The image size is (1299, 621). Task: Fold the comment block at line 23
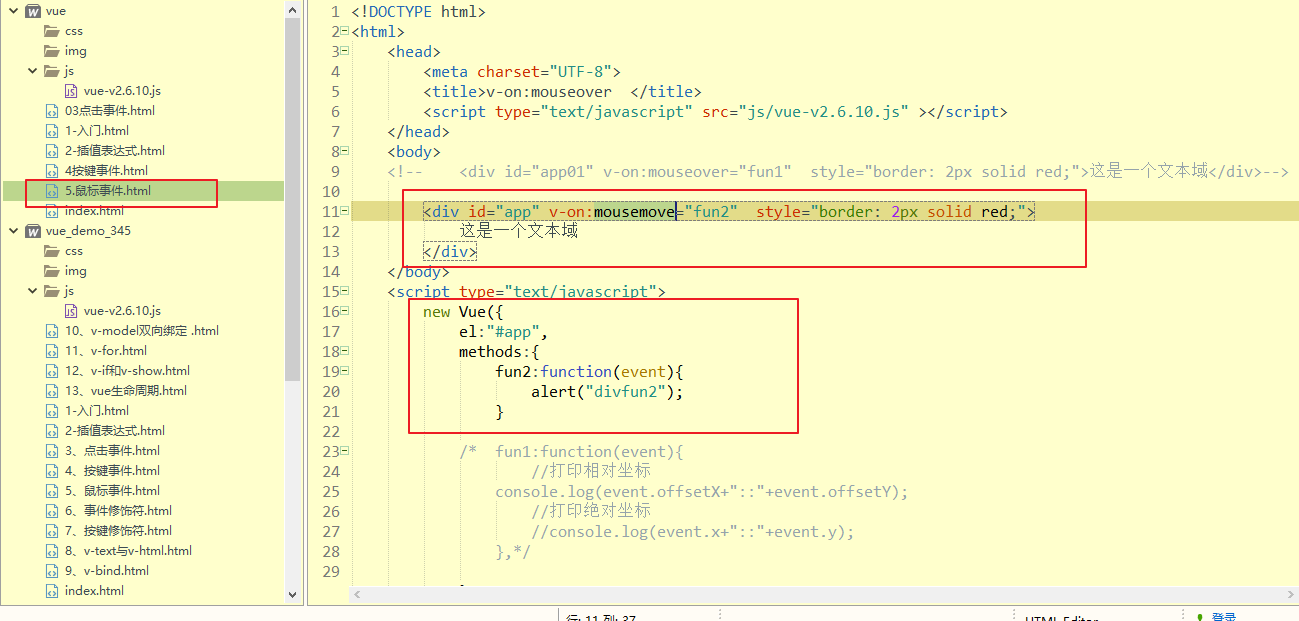[x=344, y=451]
